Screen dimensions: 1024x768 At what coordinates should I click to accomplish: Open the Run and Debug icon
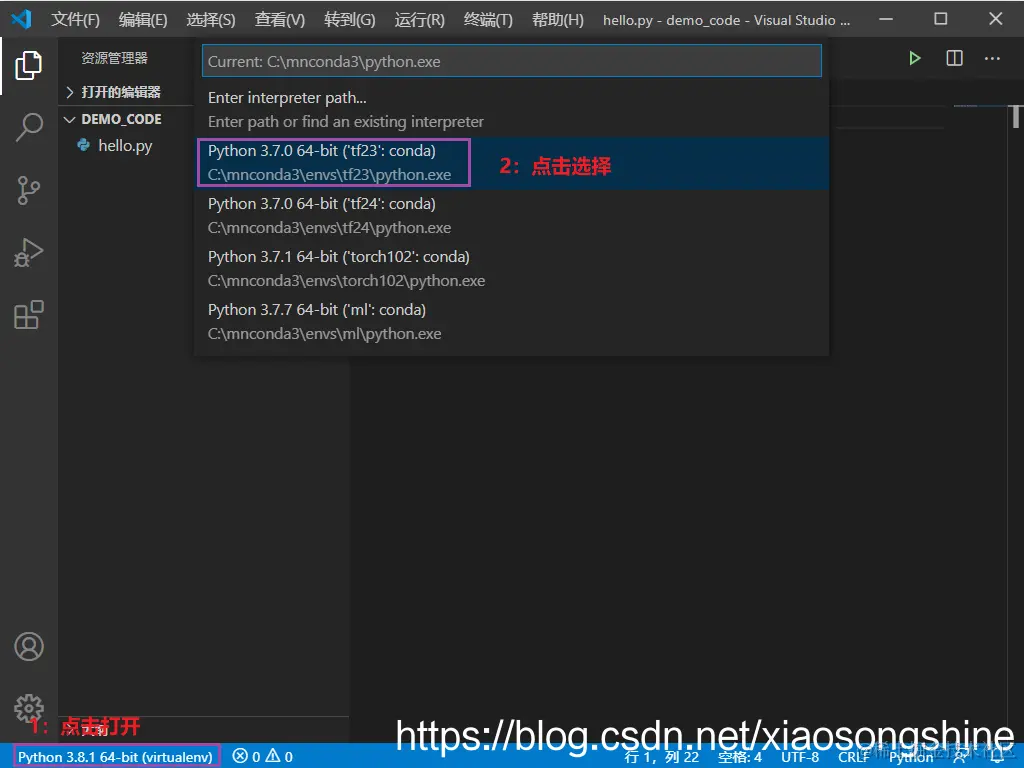click(x=29, y=253)
